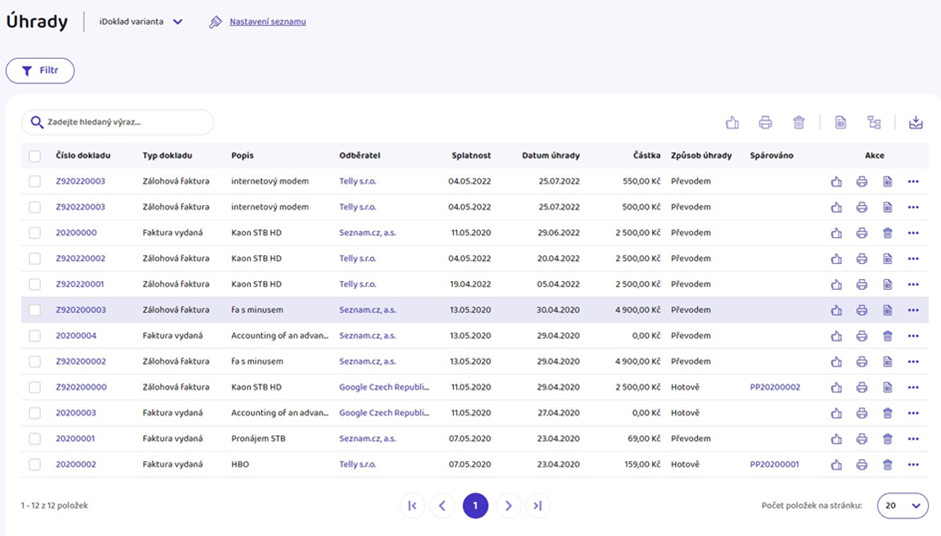Open the iDoklad varianta dropdown
Viewport: 941px width, 536px height.
tap(141, 22)
